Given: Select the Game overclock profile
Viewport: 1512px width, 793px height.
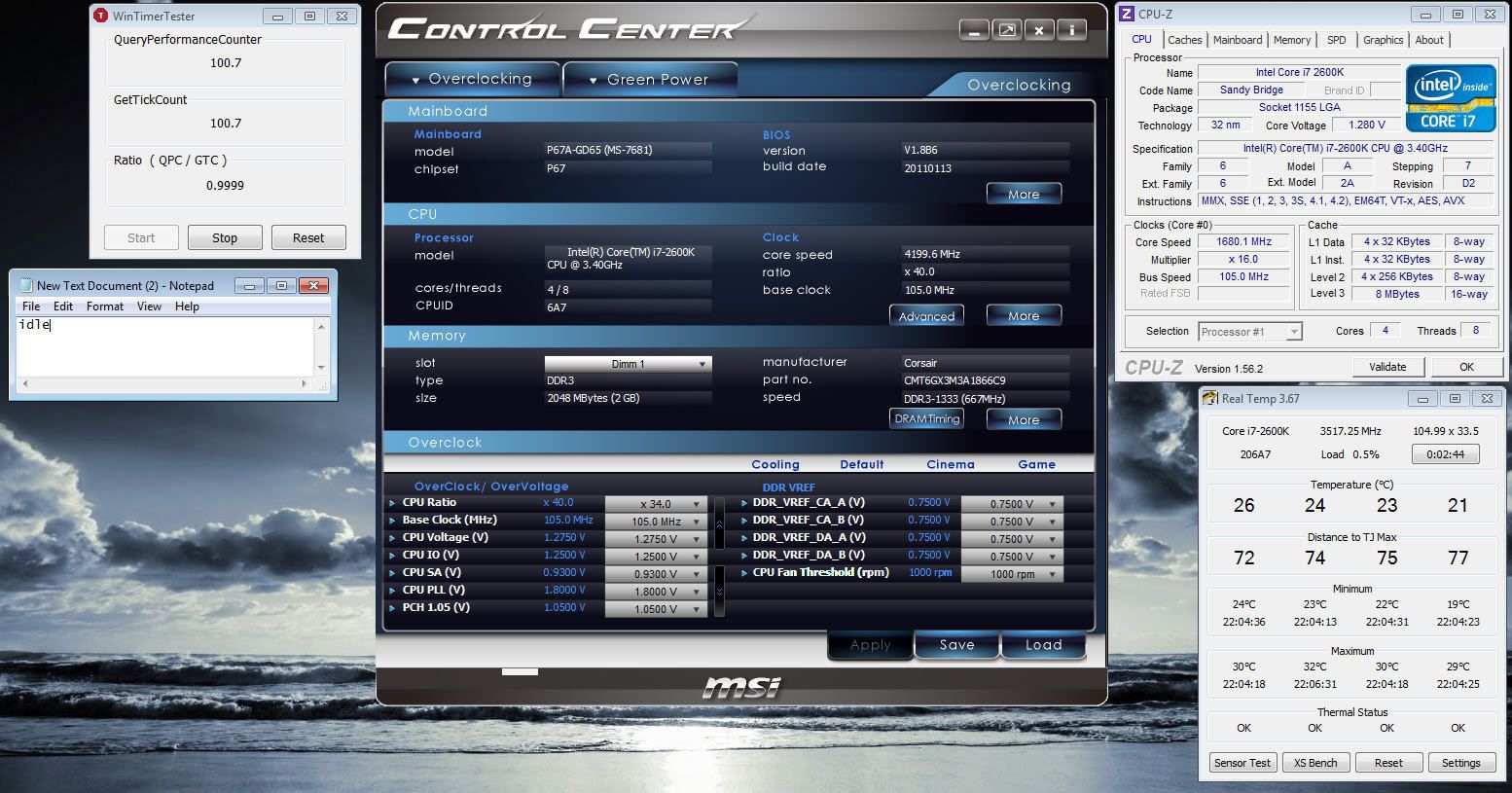Looking at the screenshot, I should [x=1037, y=465].
